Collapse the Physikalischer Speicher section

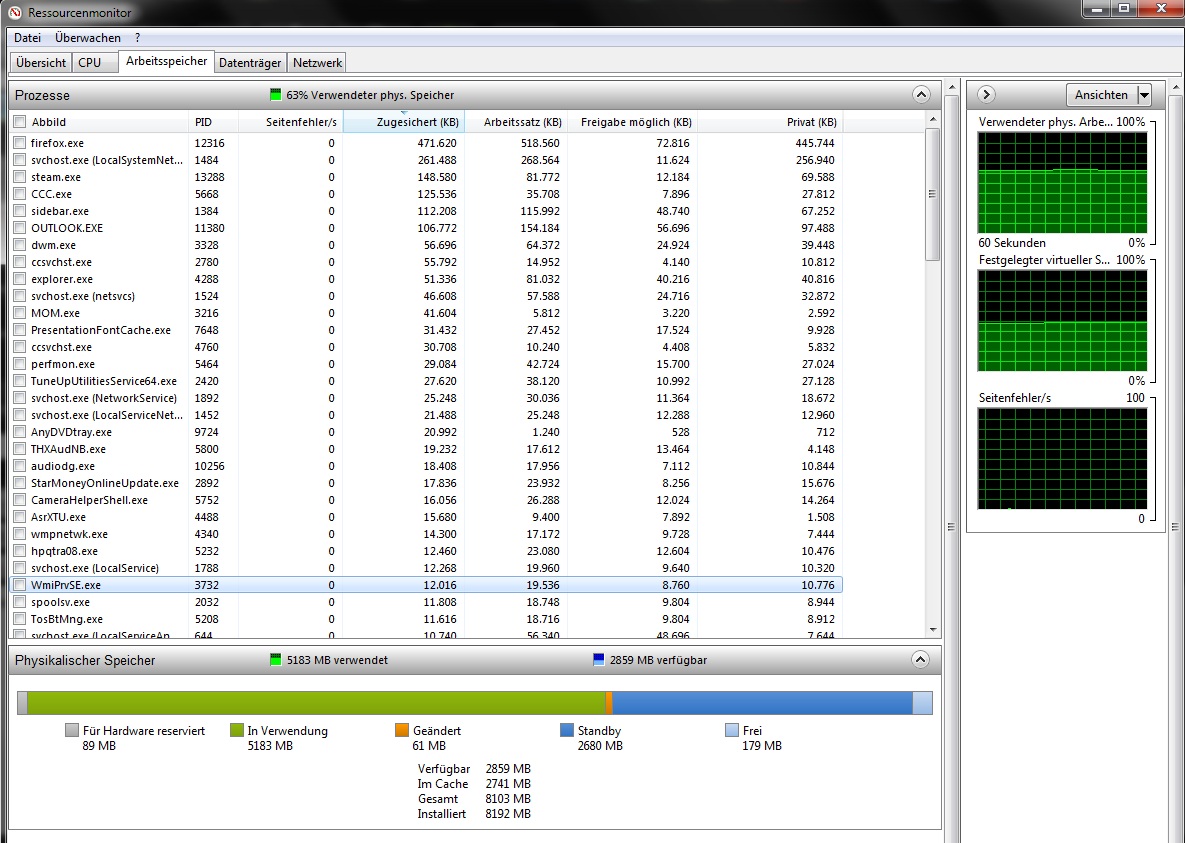pyautogui.click(x=920, y=659)
